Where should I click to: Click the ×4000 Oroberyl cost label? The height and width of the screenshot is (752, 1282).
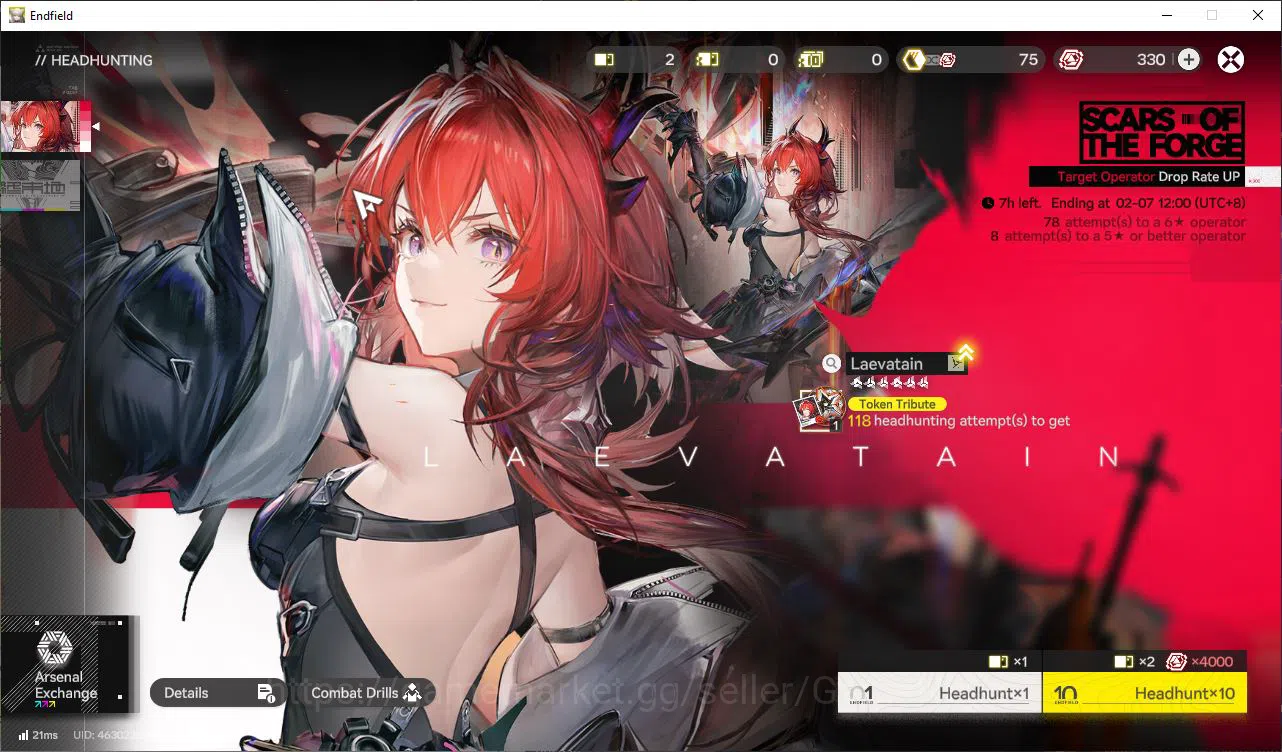pos(1200,662)
